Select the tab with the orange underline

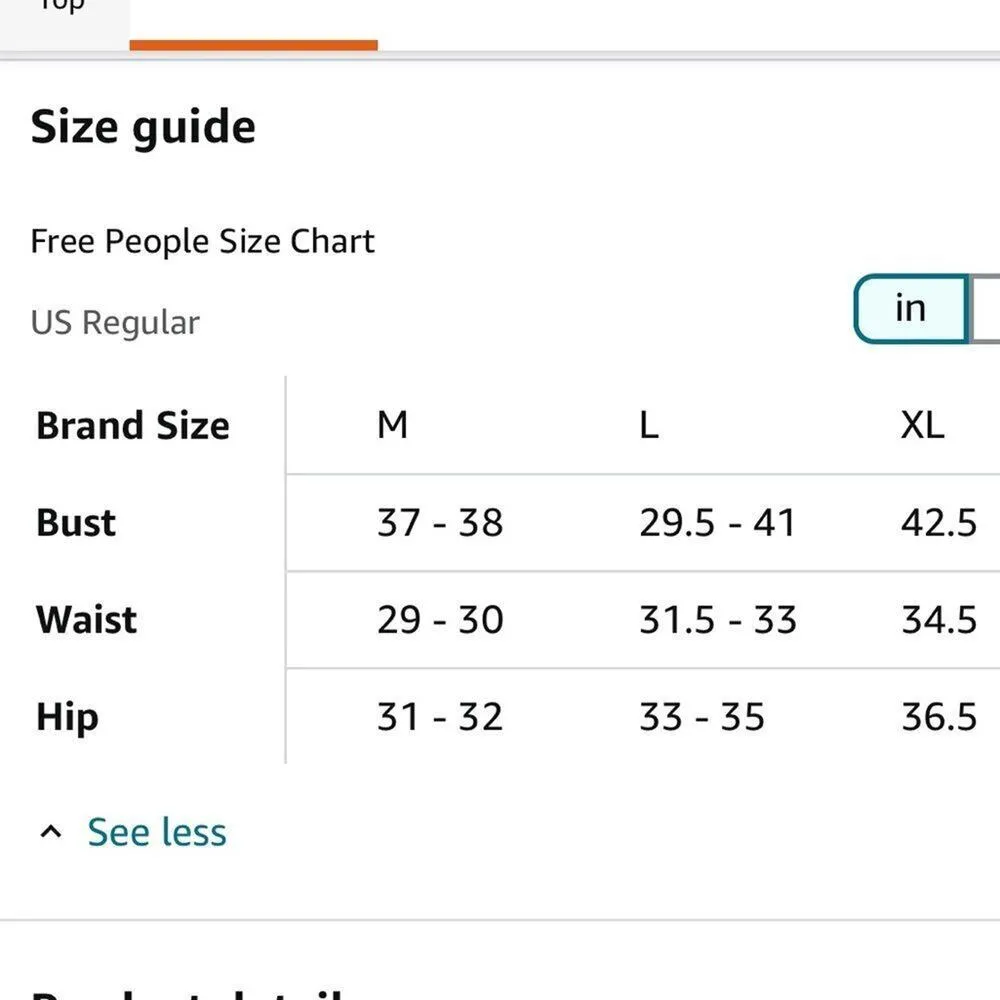coord(253,22)
